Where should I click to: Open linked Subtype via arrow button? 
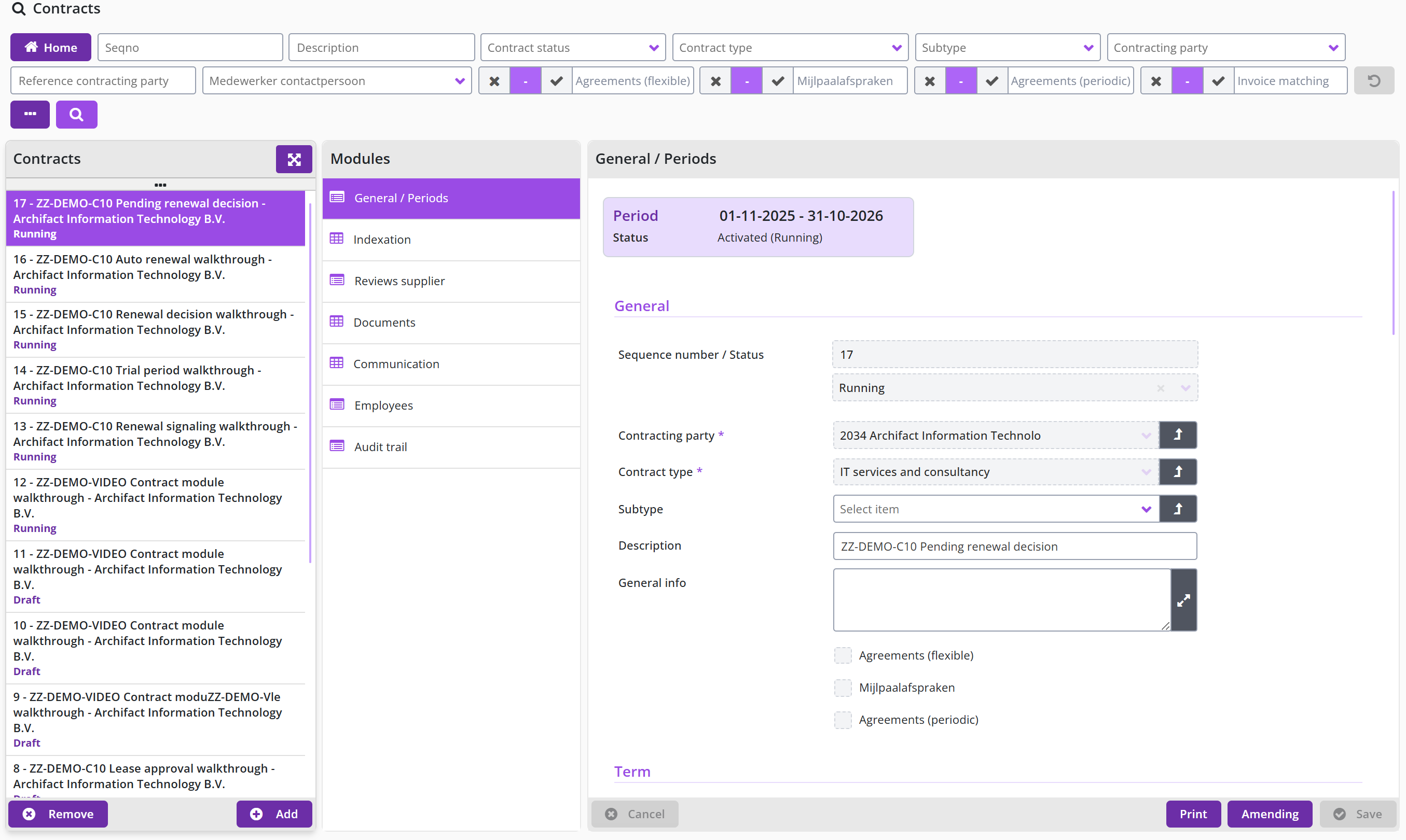pos(1178,509)
